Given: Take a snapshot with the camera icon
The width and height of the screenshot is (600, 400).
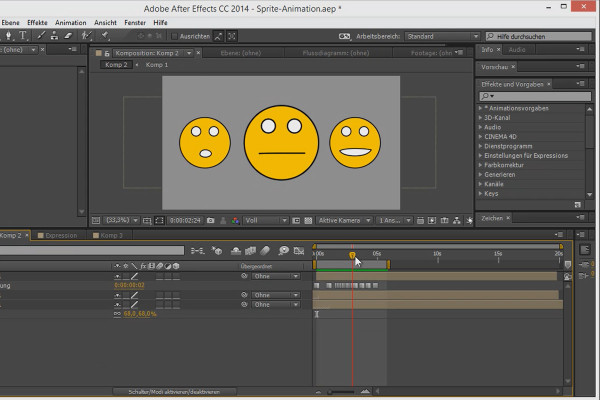Looking at the screenshot, I should 210,220.
